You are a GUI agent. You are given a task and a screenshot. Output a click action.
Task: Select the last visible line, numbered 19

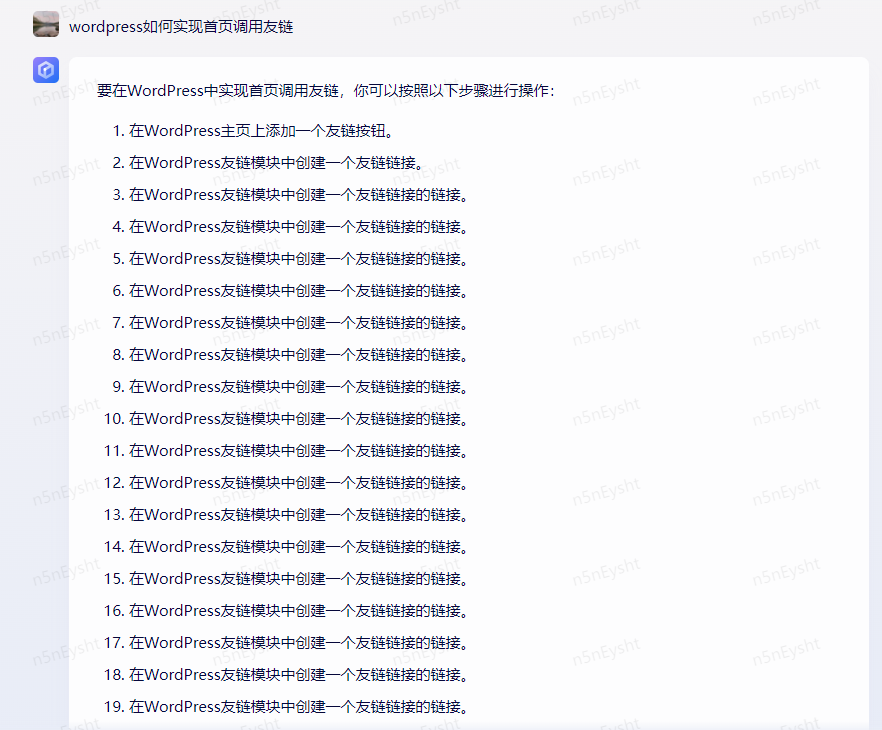[x=298, y=707]
